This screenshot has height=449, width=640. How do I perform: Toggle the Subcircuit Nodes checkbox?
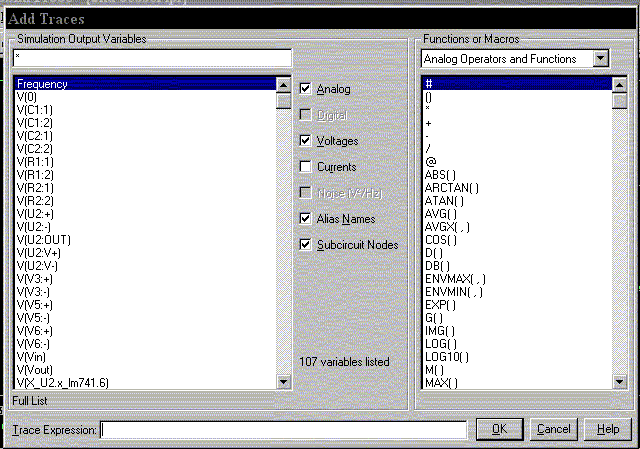[x=307, y=244]
